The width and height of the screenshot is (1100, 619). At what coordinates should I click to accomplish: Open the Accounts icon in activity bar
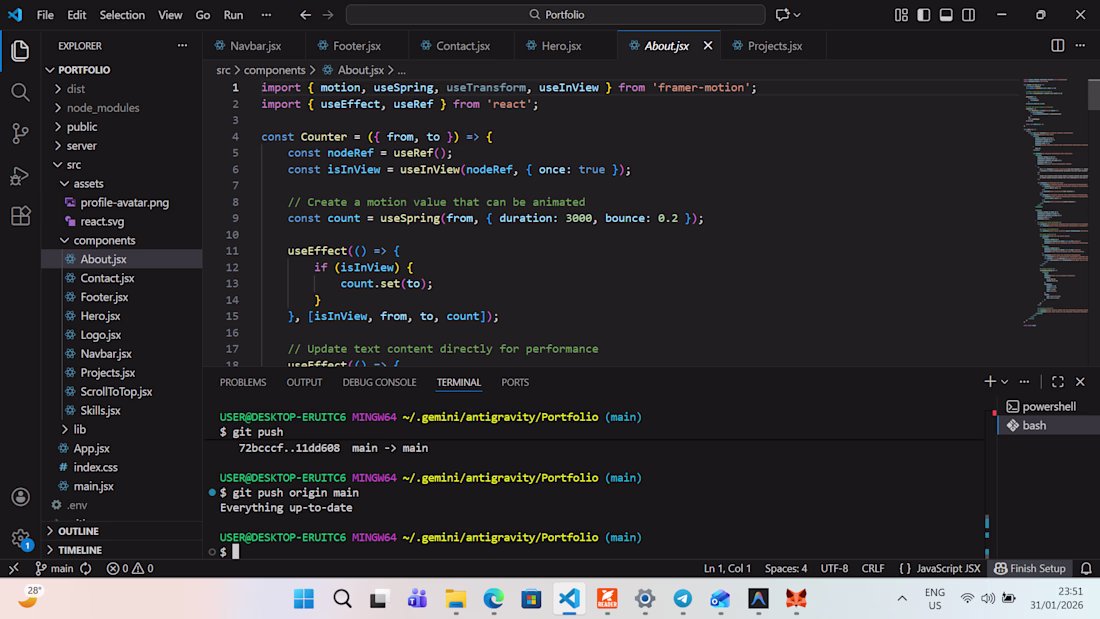point(20,497)
